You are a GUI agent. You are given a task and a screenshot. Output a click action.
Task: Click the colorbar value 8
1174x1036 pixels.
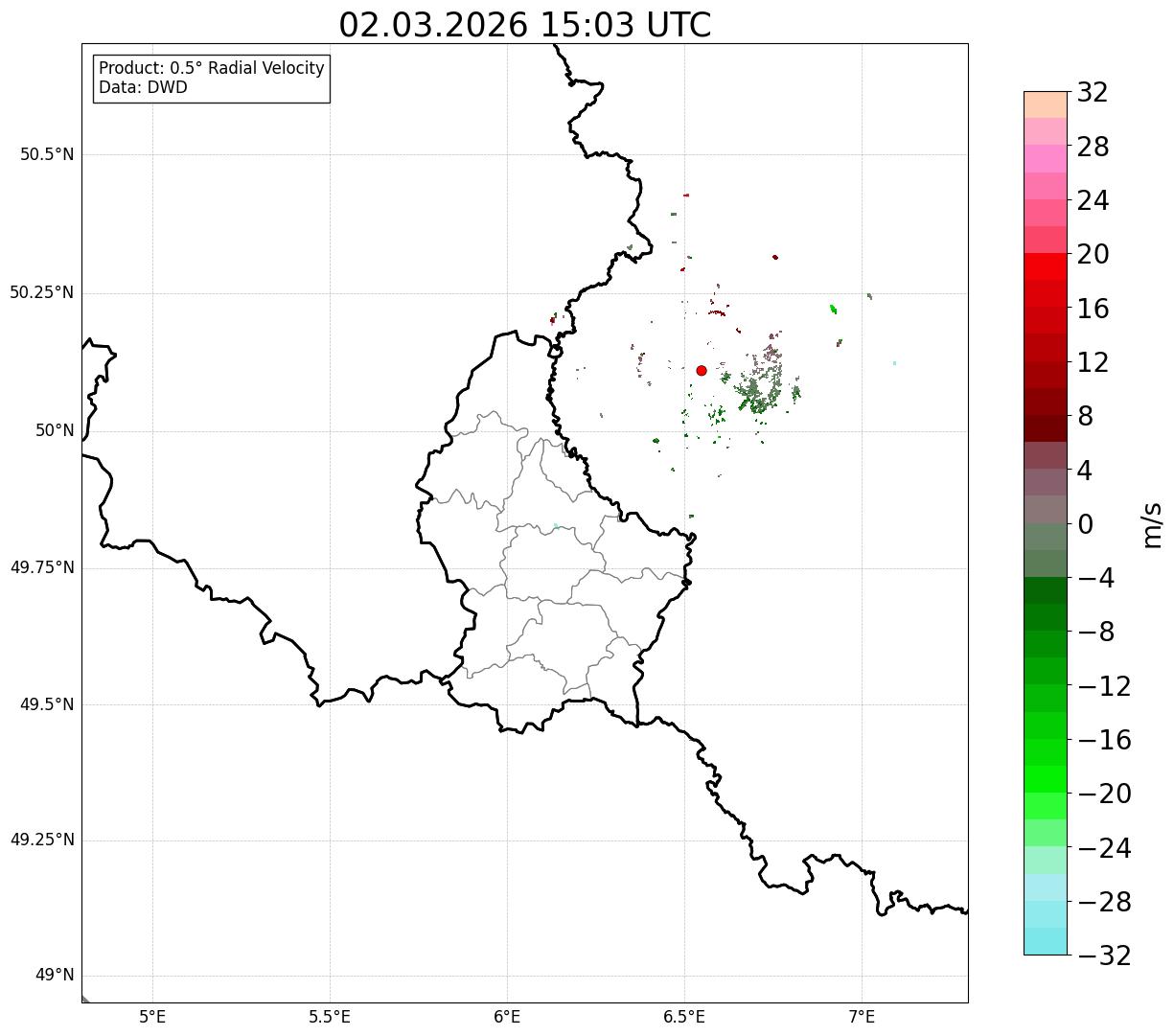pyautogui.click(x=1085, y=416)
